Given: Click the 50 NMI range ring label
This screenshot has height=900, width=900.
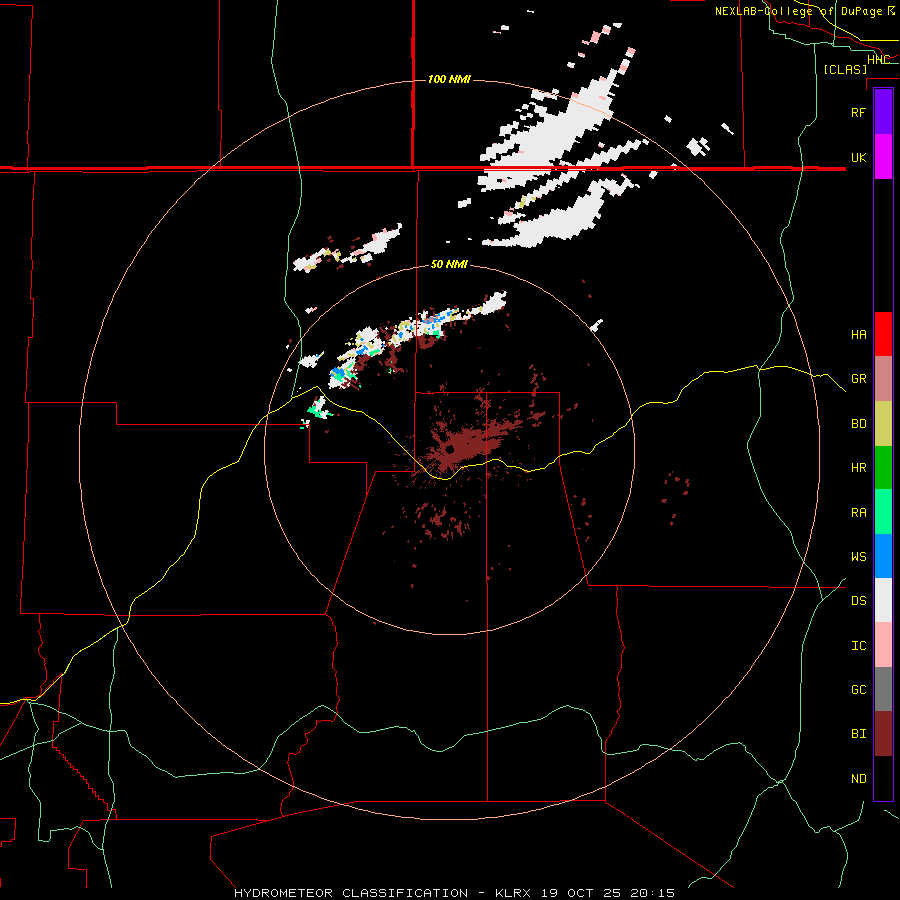Looking at the screenshot, I should (449, 264).
